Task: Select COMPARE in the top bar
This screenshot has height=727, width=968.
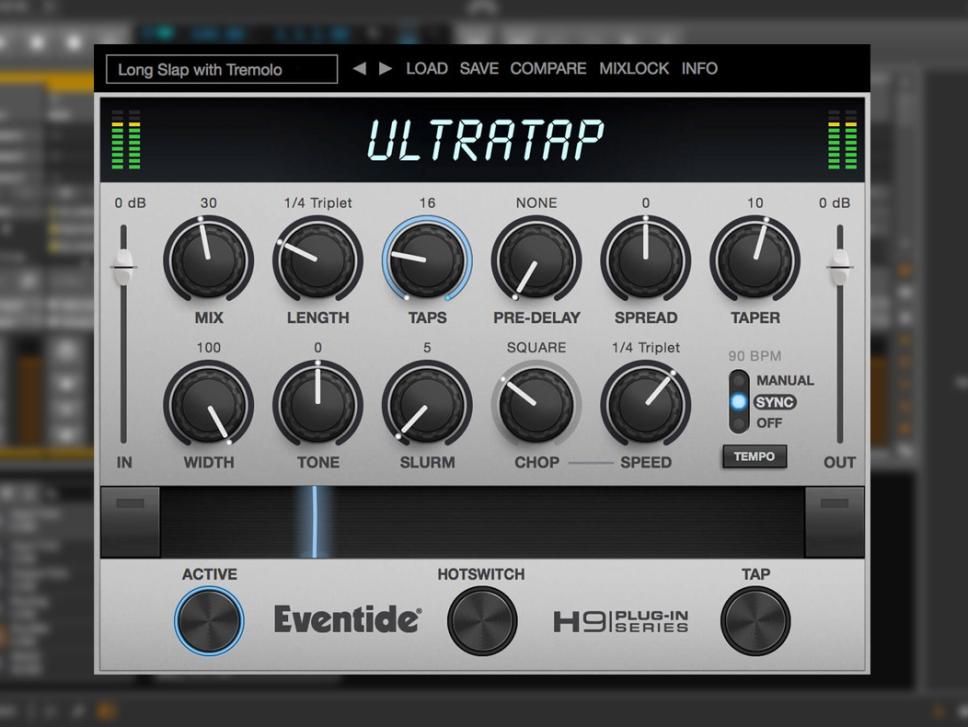Action: click(549, 68)
